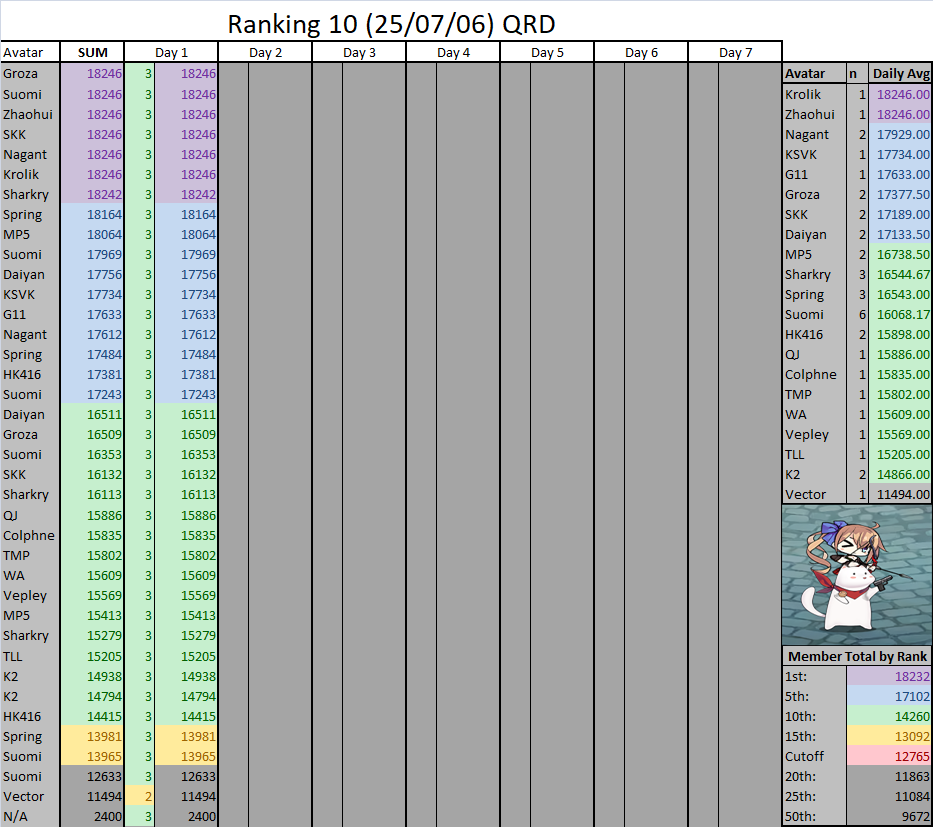
Task: Select the SUM cell showing 17381
Action: [x=92, y=374]
